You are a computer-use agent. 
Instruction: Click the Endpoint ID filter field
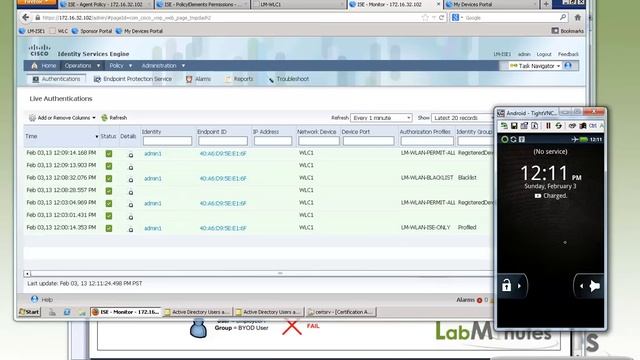[x=223, y=141]
